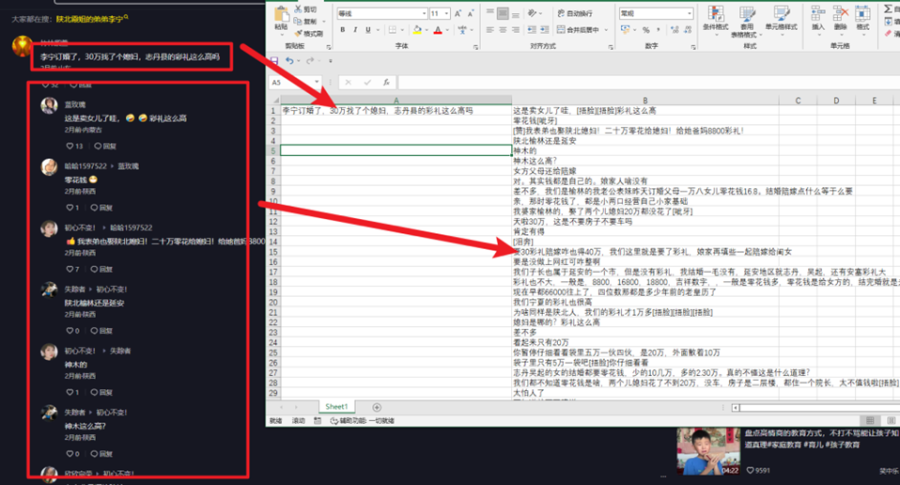Click the add new sheet plus button
This screenshot has height=485, width=900.
click(377, 408)
